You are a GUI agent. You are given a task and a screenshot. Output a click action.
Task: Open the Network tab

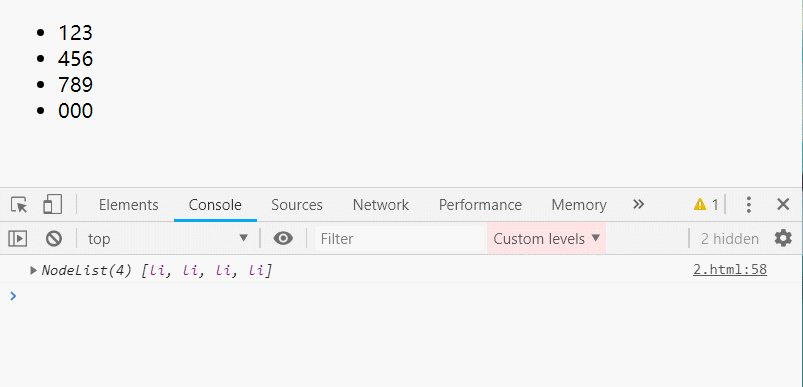pos(381,205)
